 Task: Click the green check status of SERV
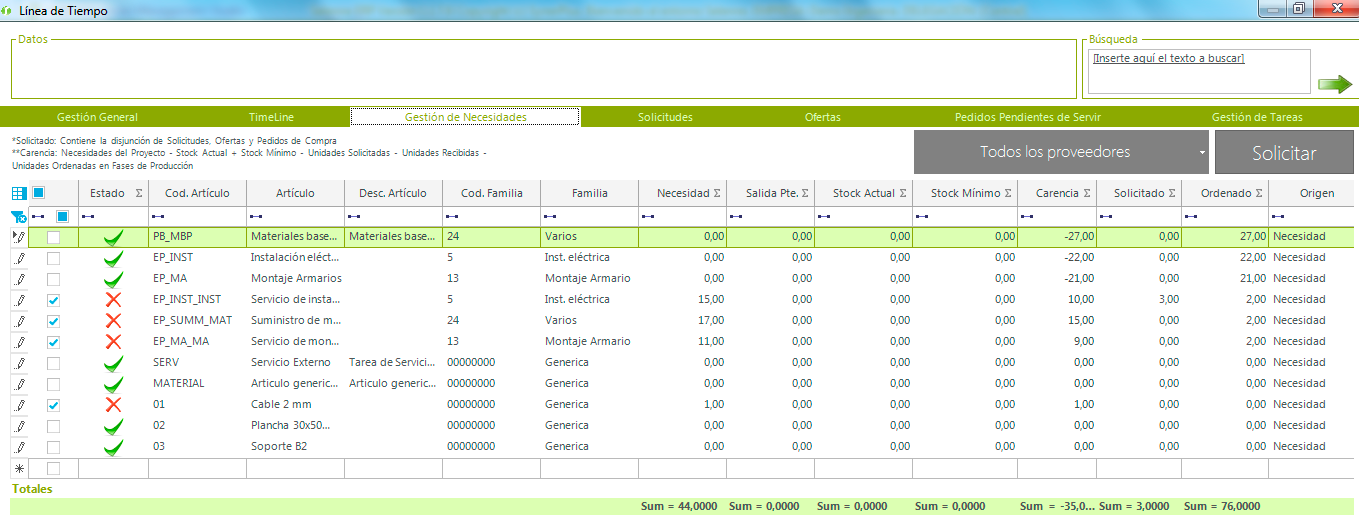tap(113, 363)
